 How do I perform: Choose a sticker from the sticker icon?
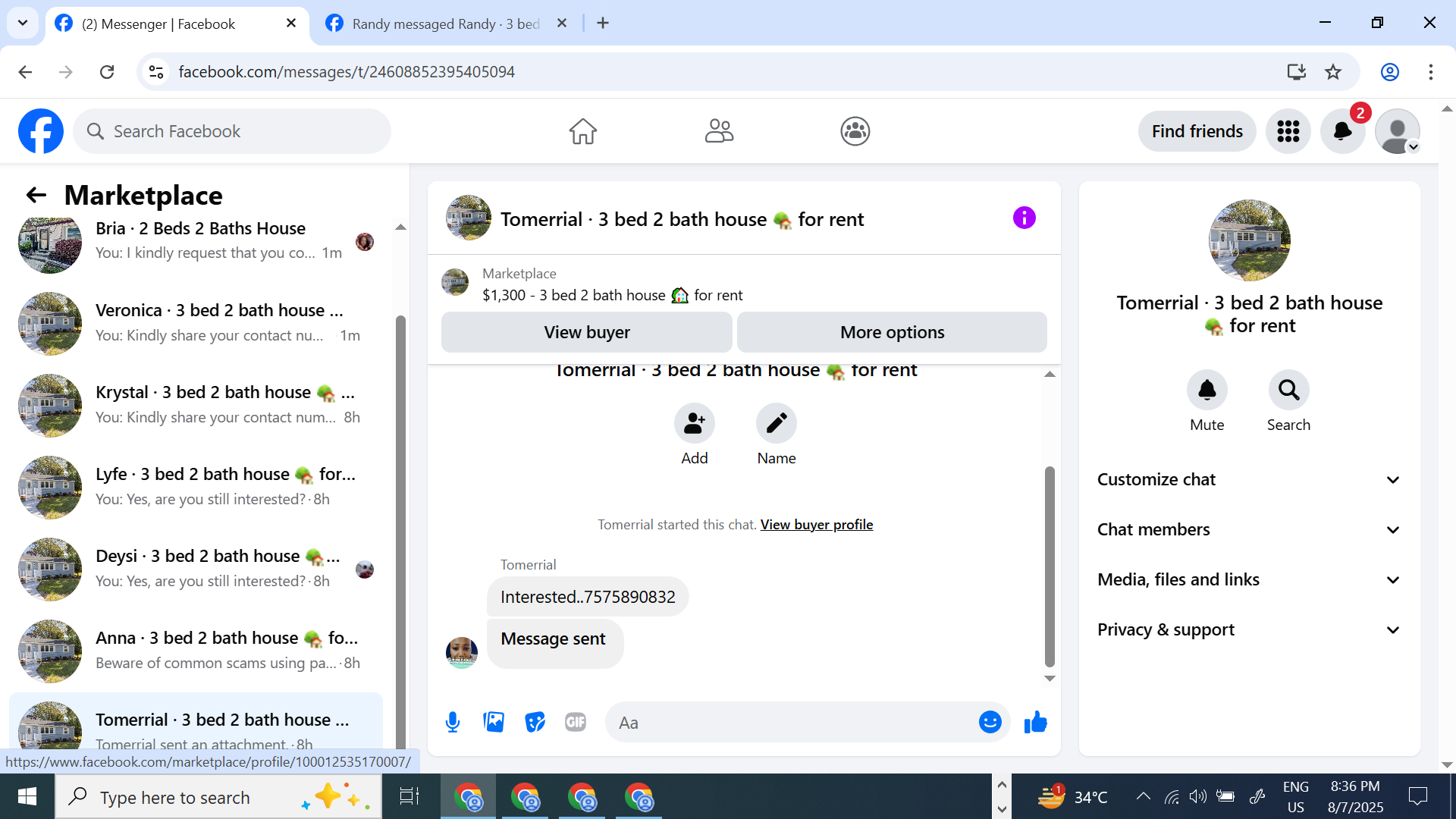click(x=535, y=723)
